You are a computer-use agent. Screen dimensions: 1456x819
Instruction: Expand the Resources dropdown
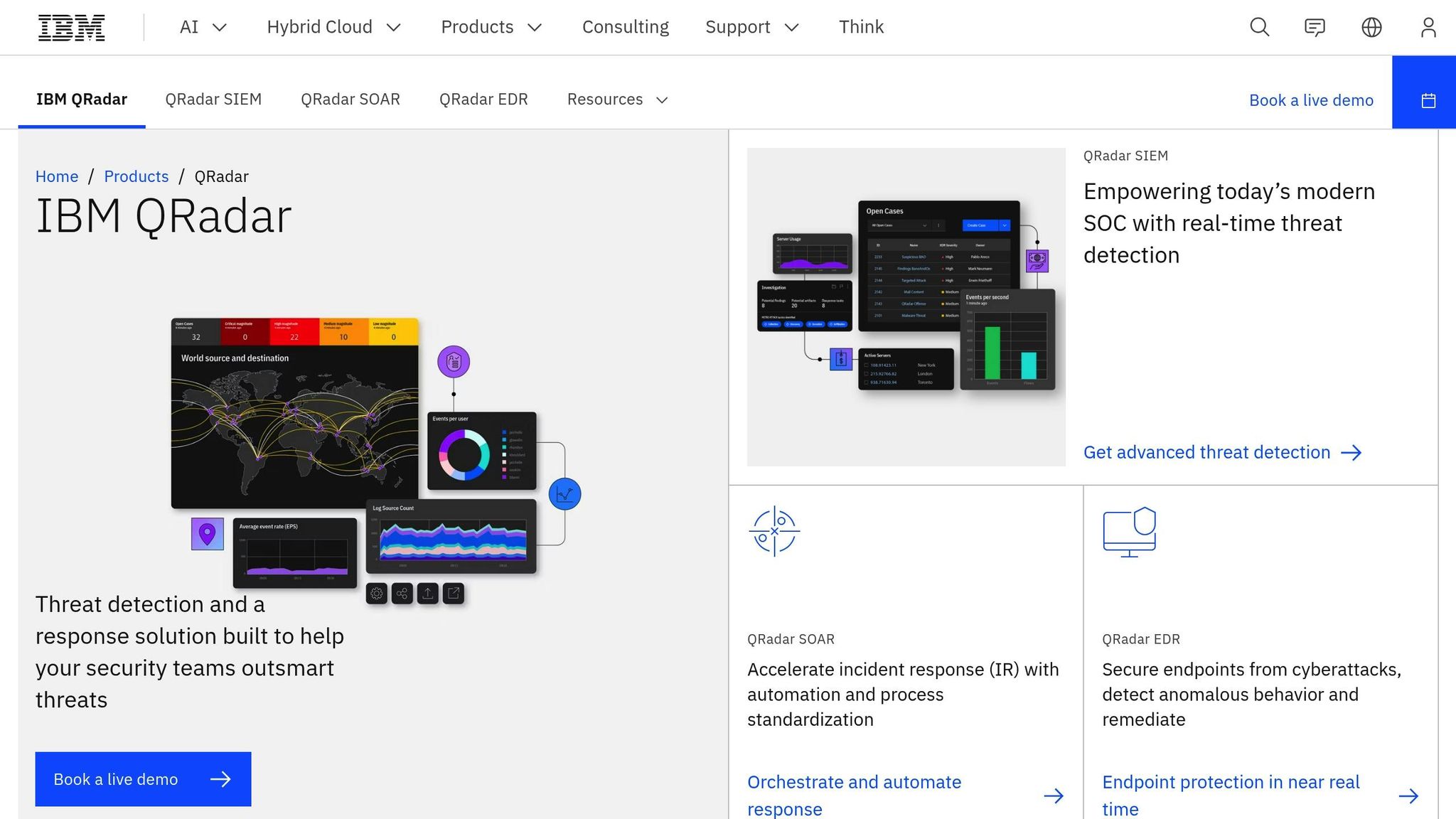click(617, 100)
